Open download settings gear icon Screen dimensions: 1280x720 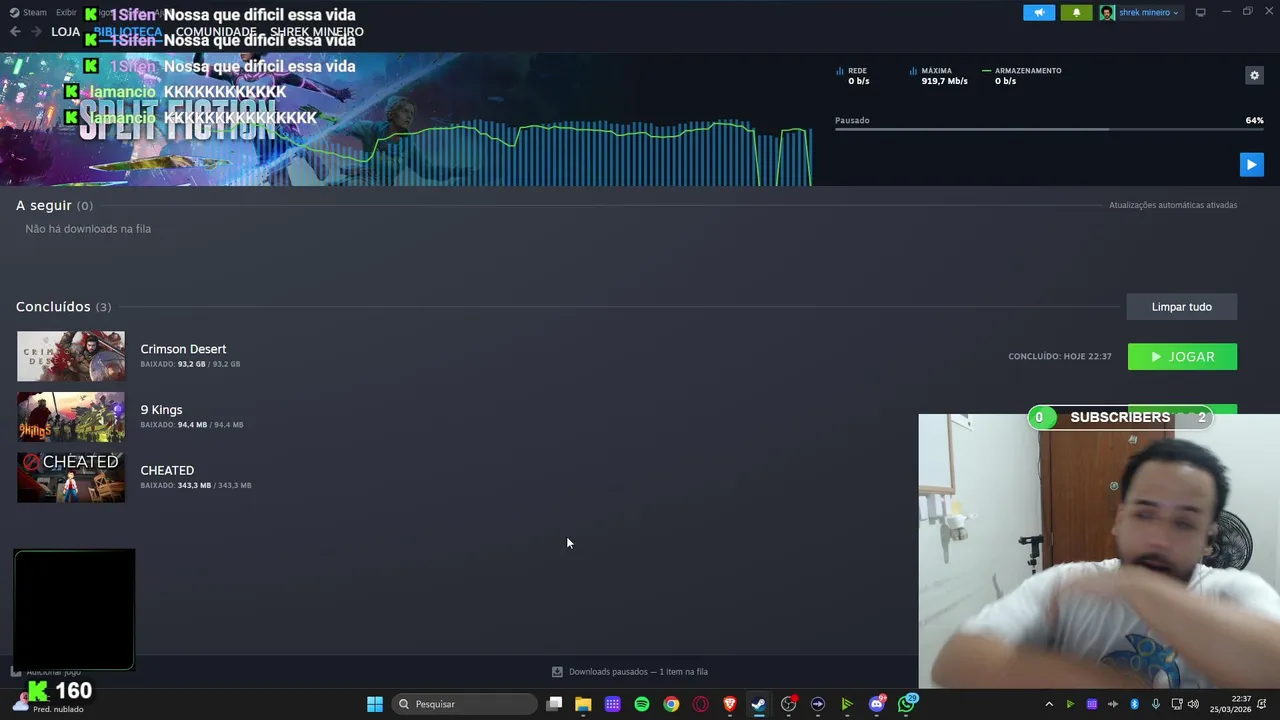tap(1254, 75)
